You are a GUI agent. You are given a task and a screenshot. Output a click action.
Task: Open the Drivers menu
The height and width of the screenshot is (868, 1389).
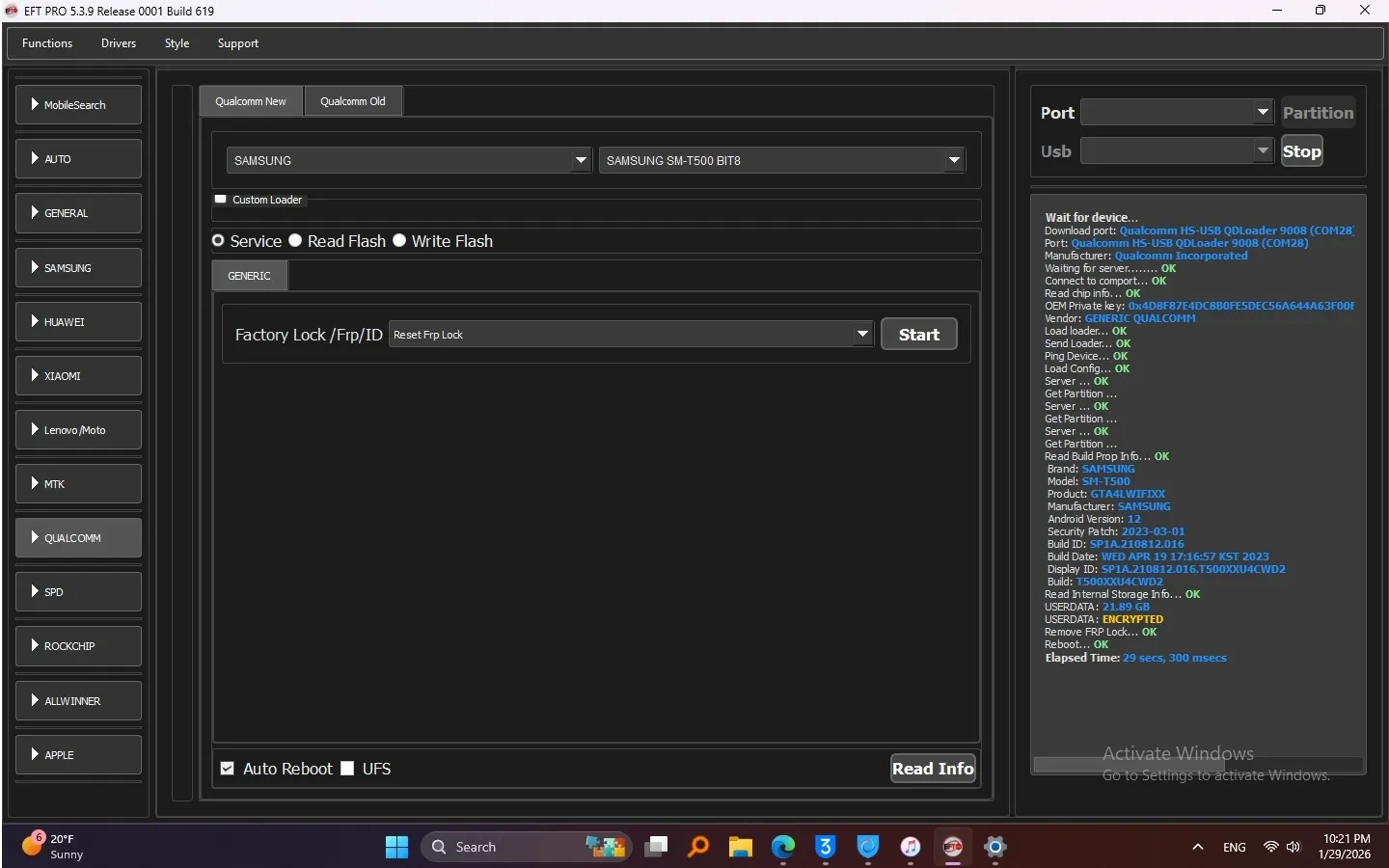[119, 43]
